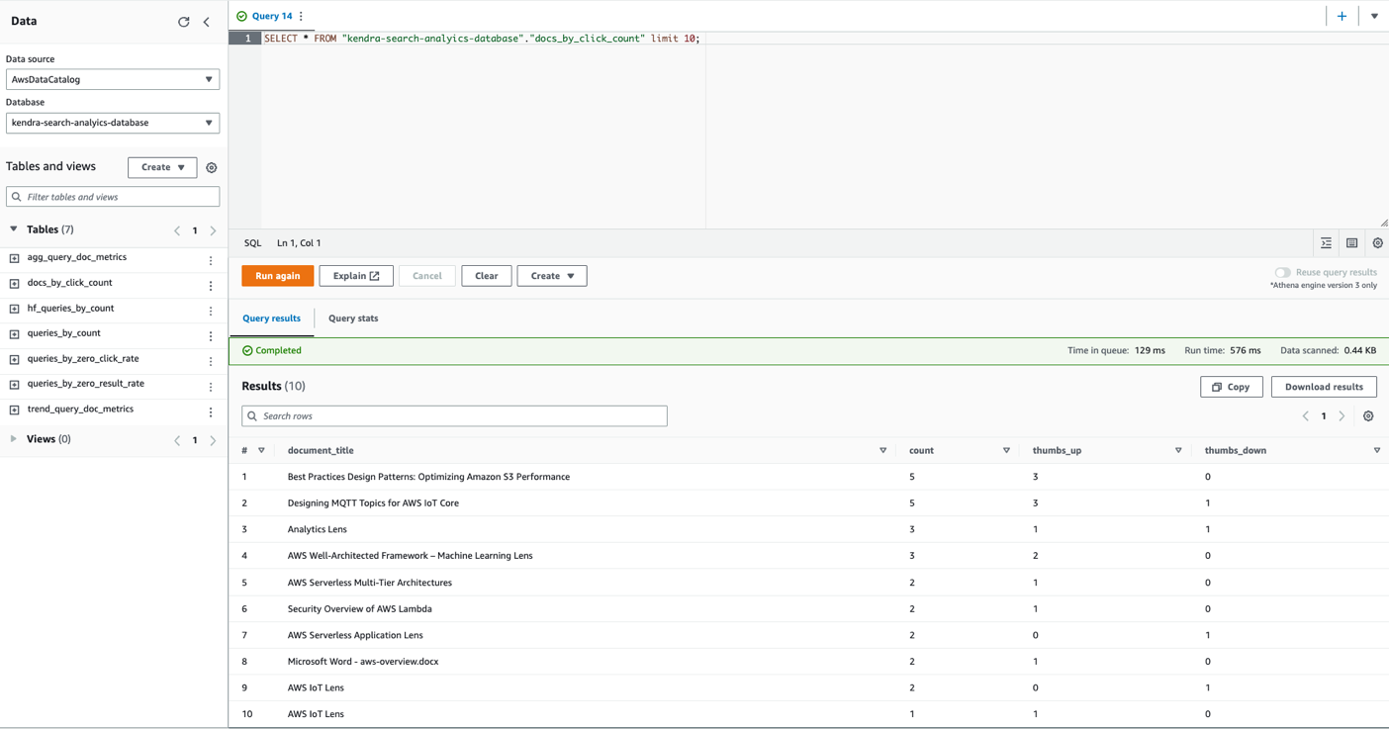Image resolution: width=1393 pixels, height=733 pixels.
Task: Go to previous Views page
Action: (x=177, y=440)
